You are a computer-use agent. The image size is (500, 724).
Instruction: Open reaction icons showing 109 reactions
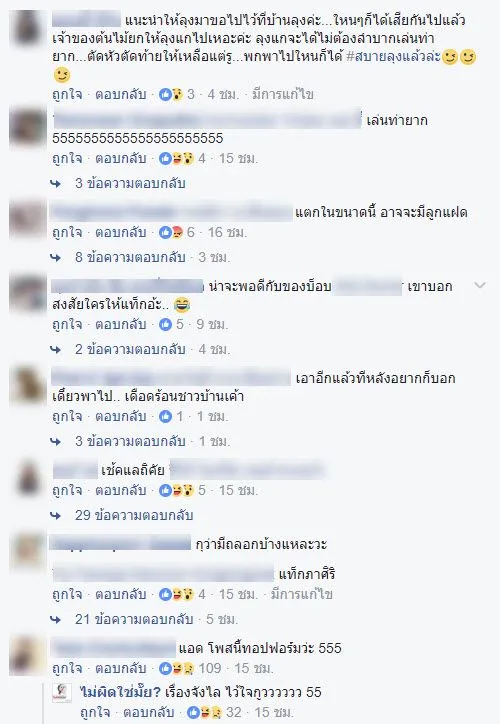[176, 668]
